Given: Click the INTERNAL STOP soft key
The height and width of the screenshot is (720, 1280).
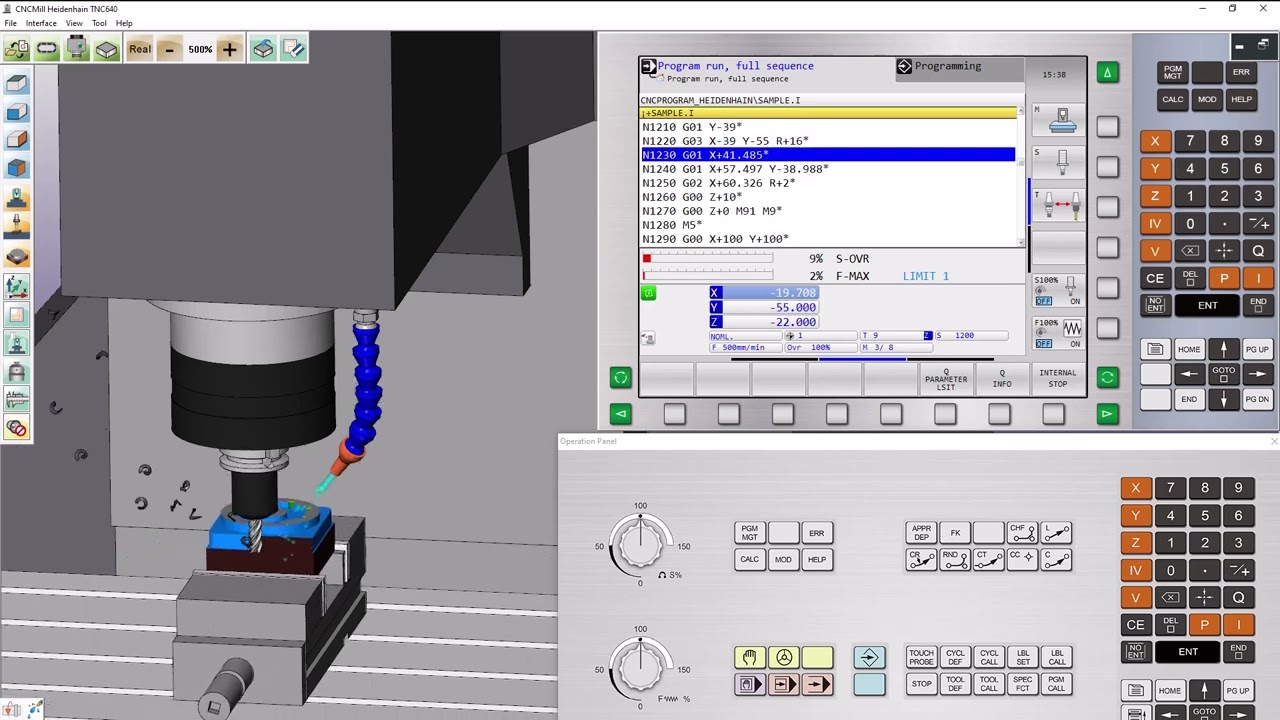Looking at the screenshot, I should tap(1057, 378).
